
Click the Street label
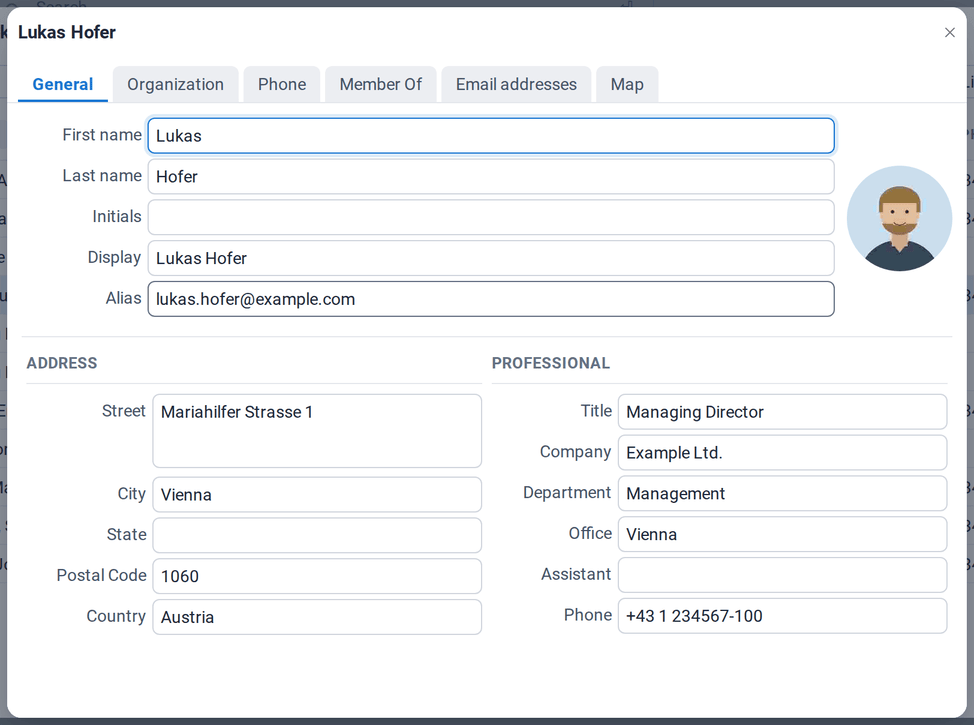tap(124, 411)
